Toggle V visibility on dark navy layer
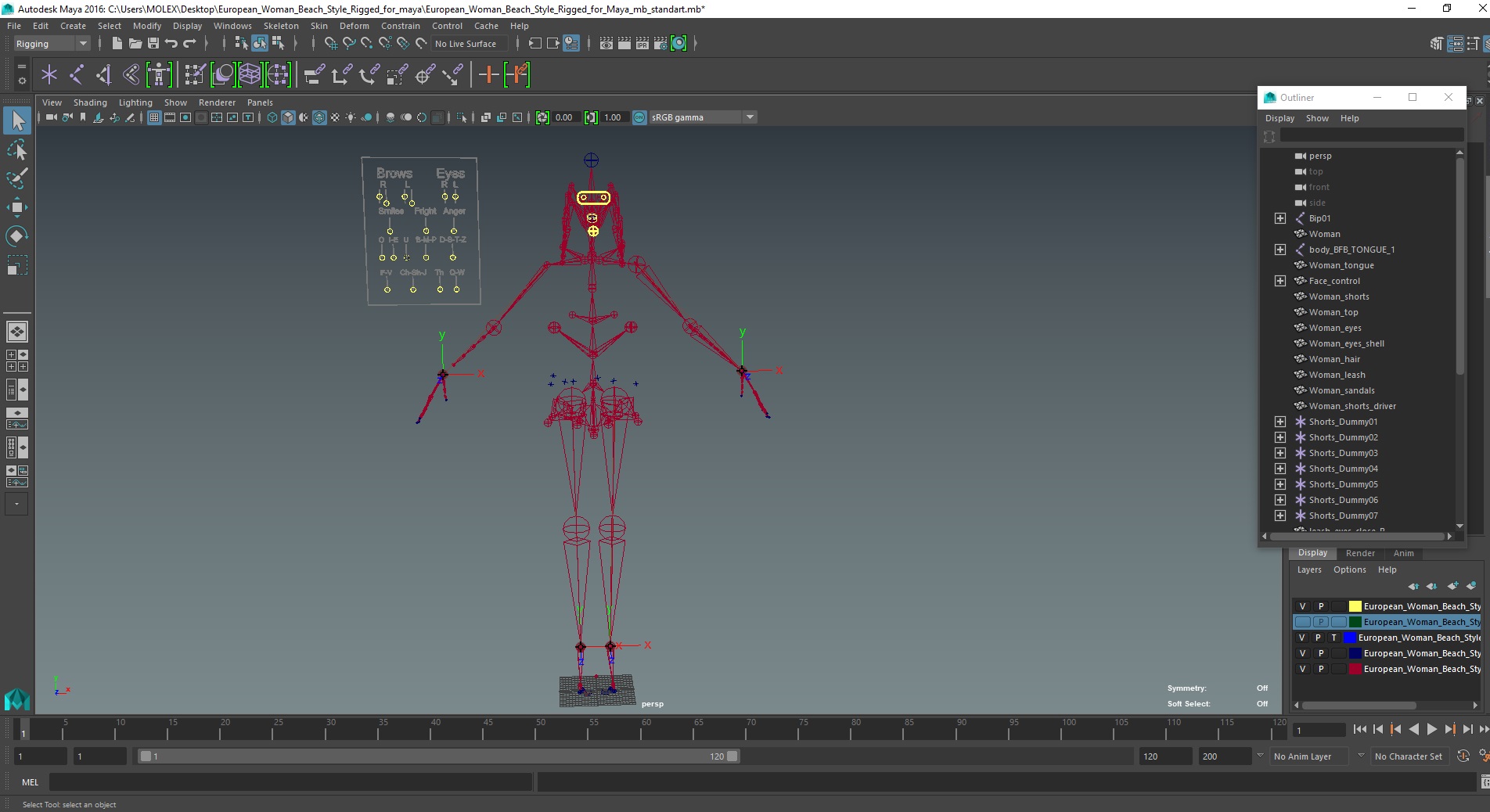This screenshot has height=812, width=1490. [x=1302, y=653]
